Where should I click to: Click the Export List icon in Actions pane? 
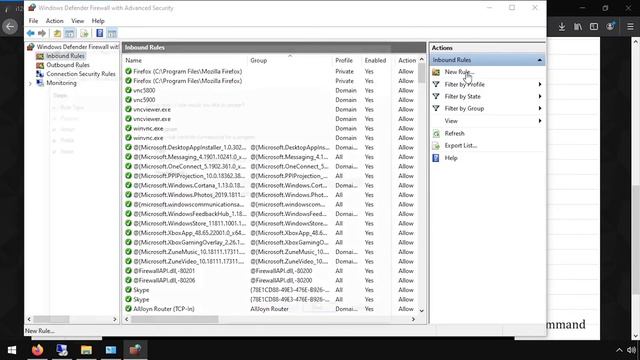pos(436,145)
